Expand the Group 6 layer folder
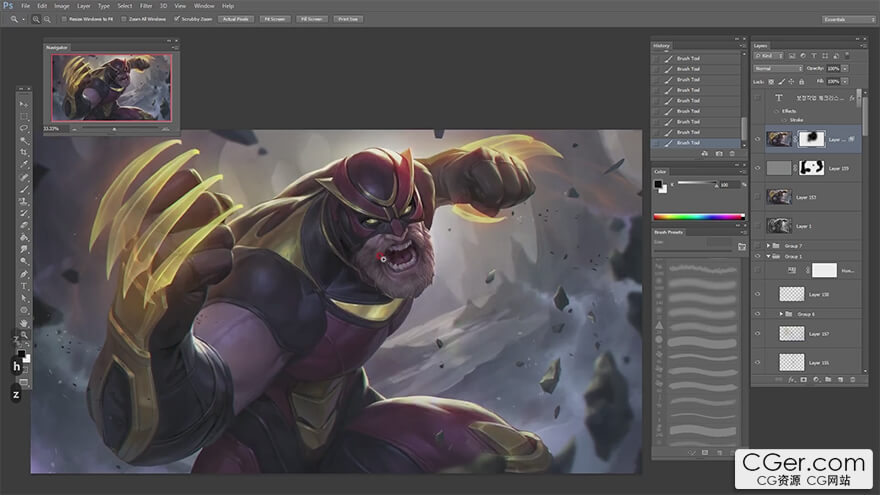Screen dimensions: 880x495 click(780, 314)
